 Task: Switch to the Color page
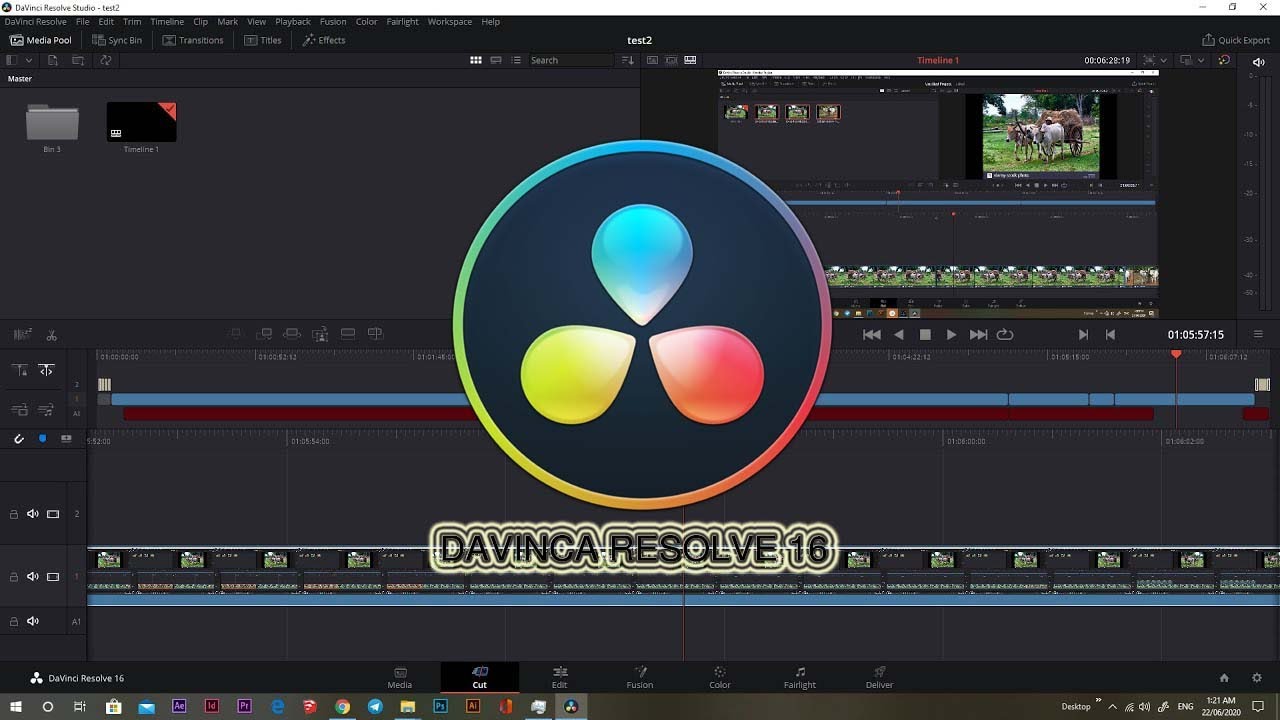(720, 677)
